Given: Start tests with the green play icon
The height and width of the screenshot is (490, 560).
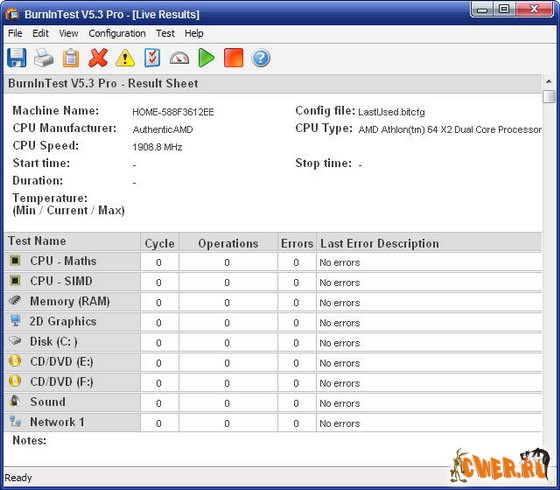Looking at the screenshot, I should tap(206, 58).
